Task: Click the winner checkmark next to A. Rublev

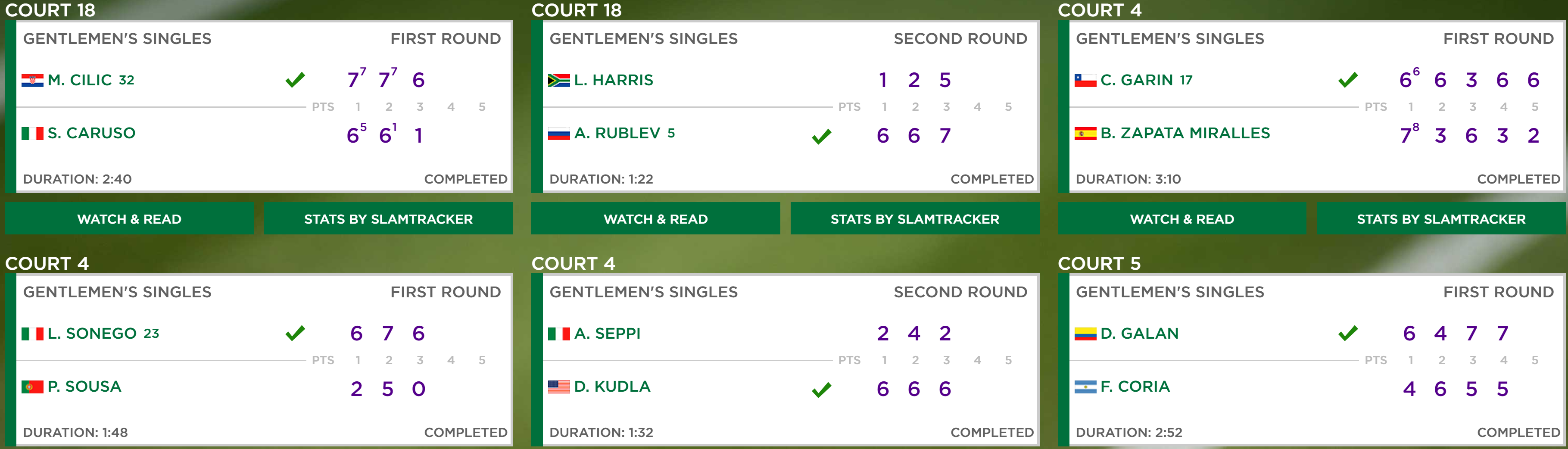Action: [822, 136]
